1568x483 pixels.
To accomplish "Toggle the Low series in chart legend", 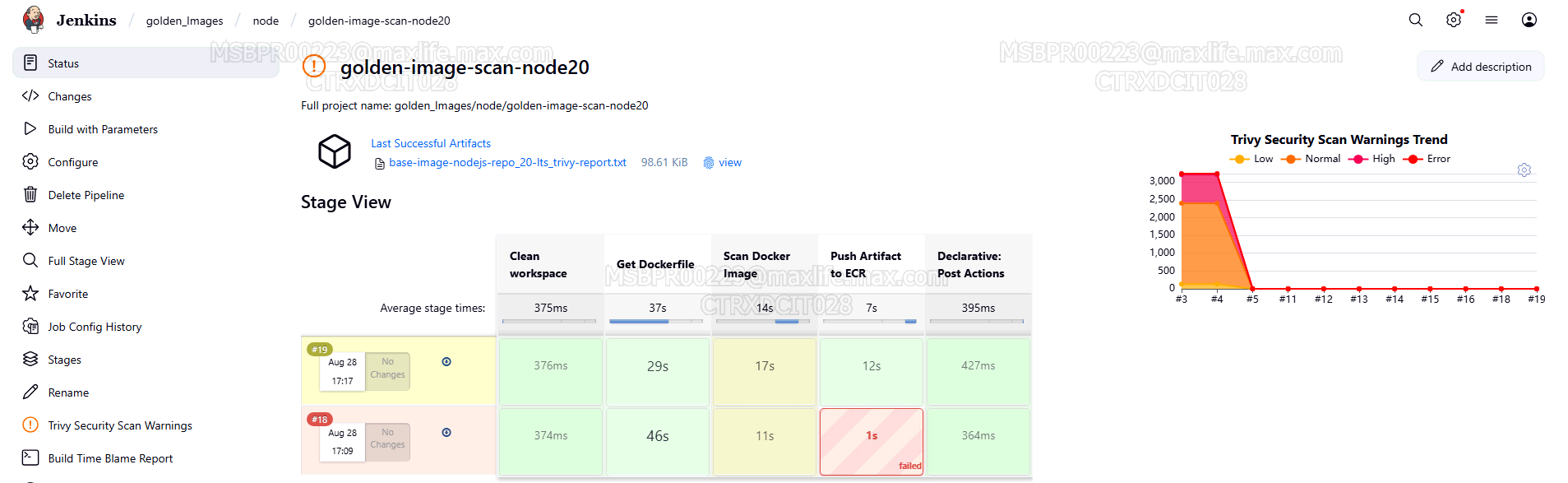I will [1251, 159].
